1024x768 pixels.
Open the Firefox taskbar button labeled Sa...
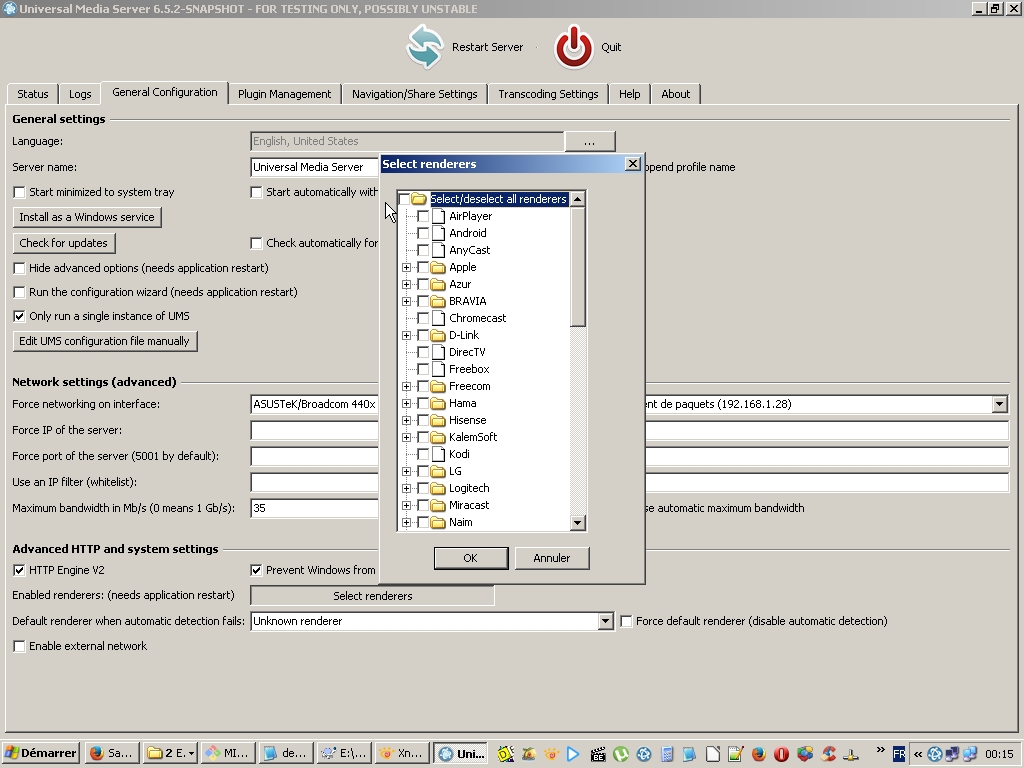[x=113, y=753]
